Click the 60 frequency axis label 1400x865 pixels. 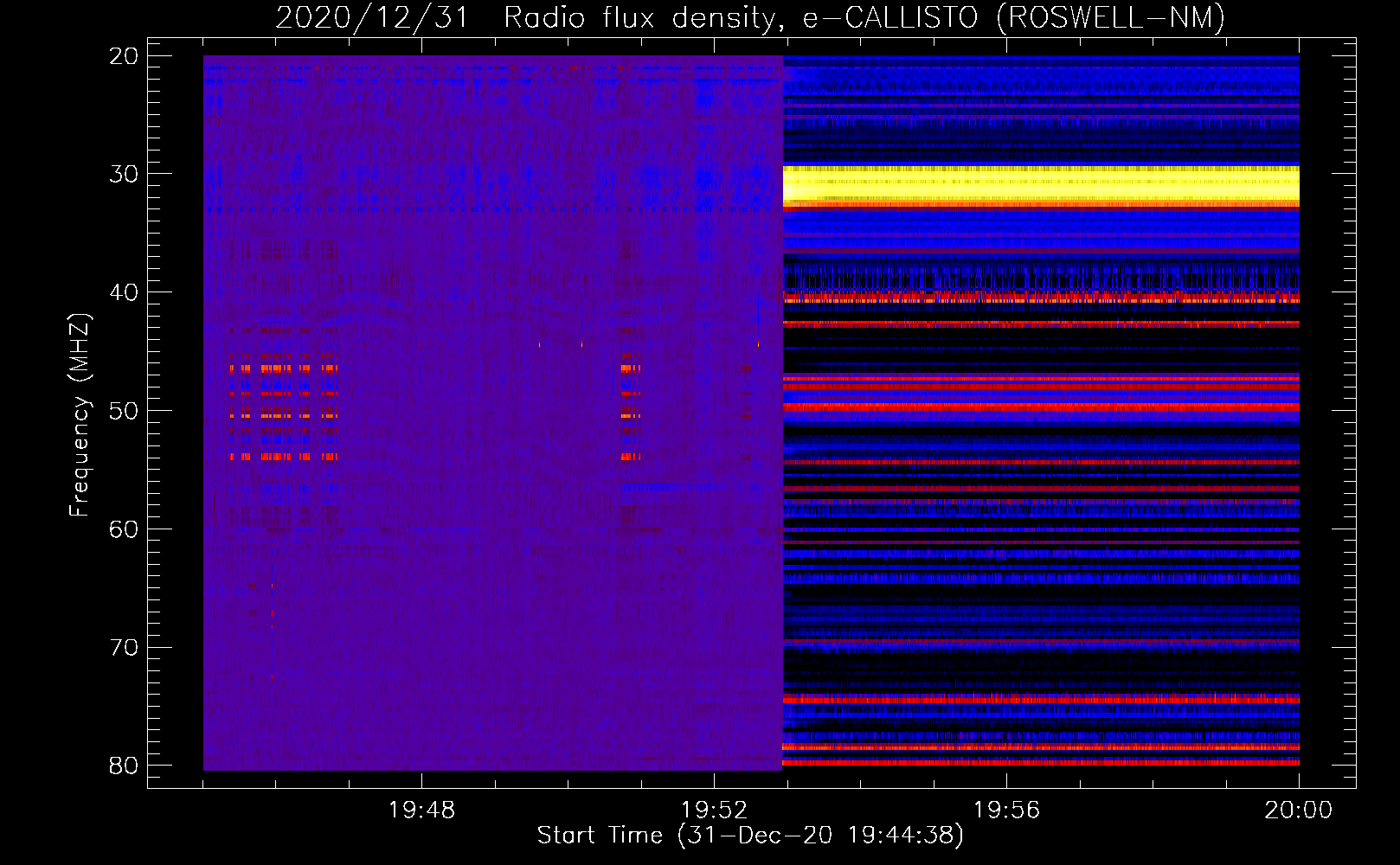(x=124, y=529)
